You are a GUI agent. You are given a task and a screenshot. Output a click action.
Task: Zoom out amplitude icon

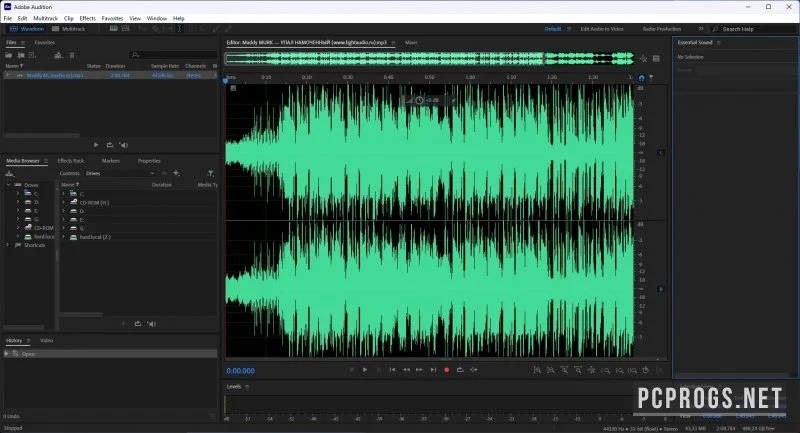pos(551,370)
